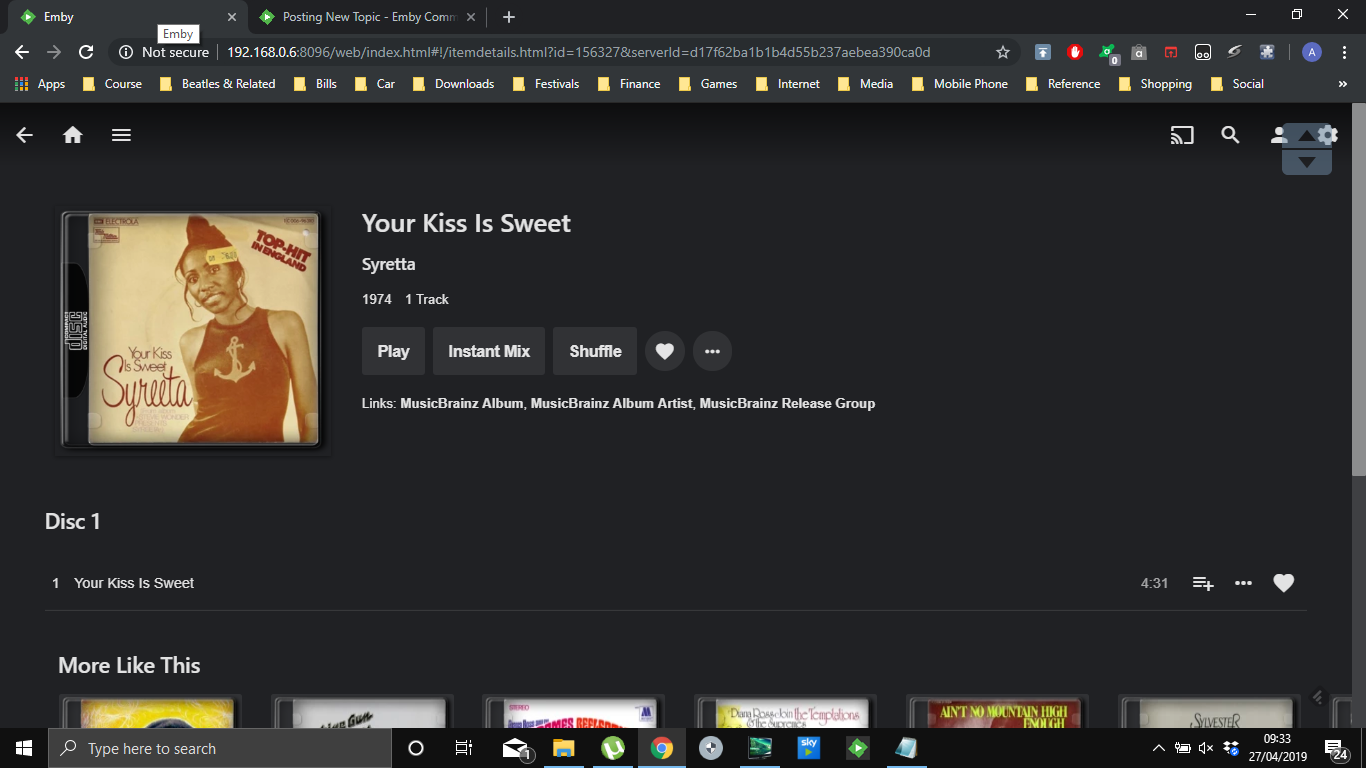Reload the current page
1366x768 pixels.
click(x=86, y=52)
